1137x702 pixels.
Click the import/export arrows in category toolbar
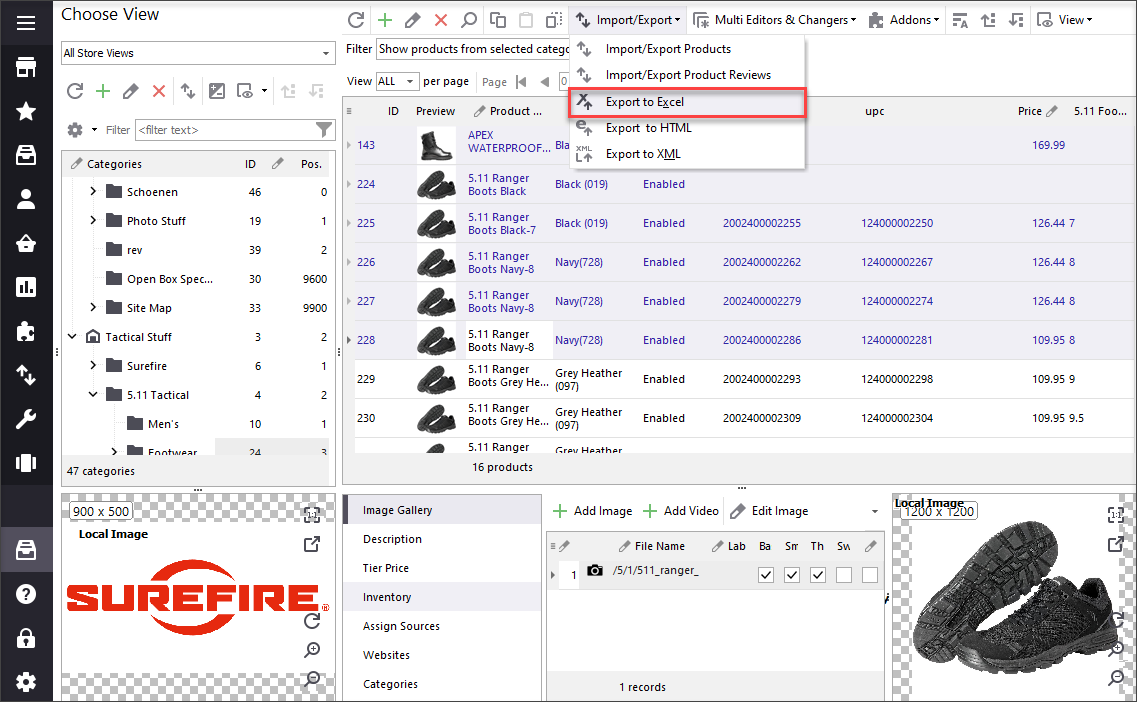point(188,91)
